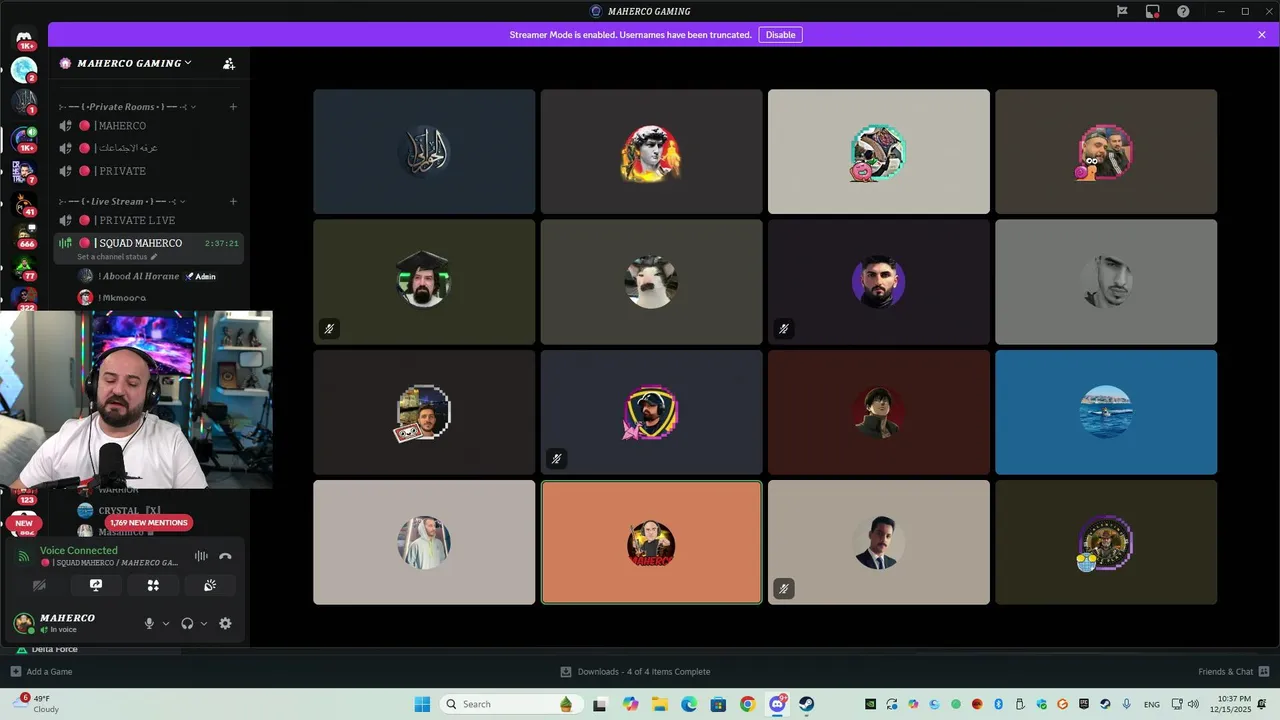The width and height of the screenshot is (1280, 720).
Task: Disable Streamer Mode
Action: (780, 35)
